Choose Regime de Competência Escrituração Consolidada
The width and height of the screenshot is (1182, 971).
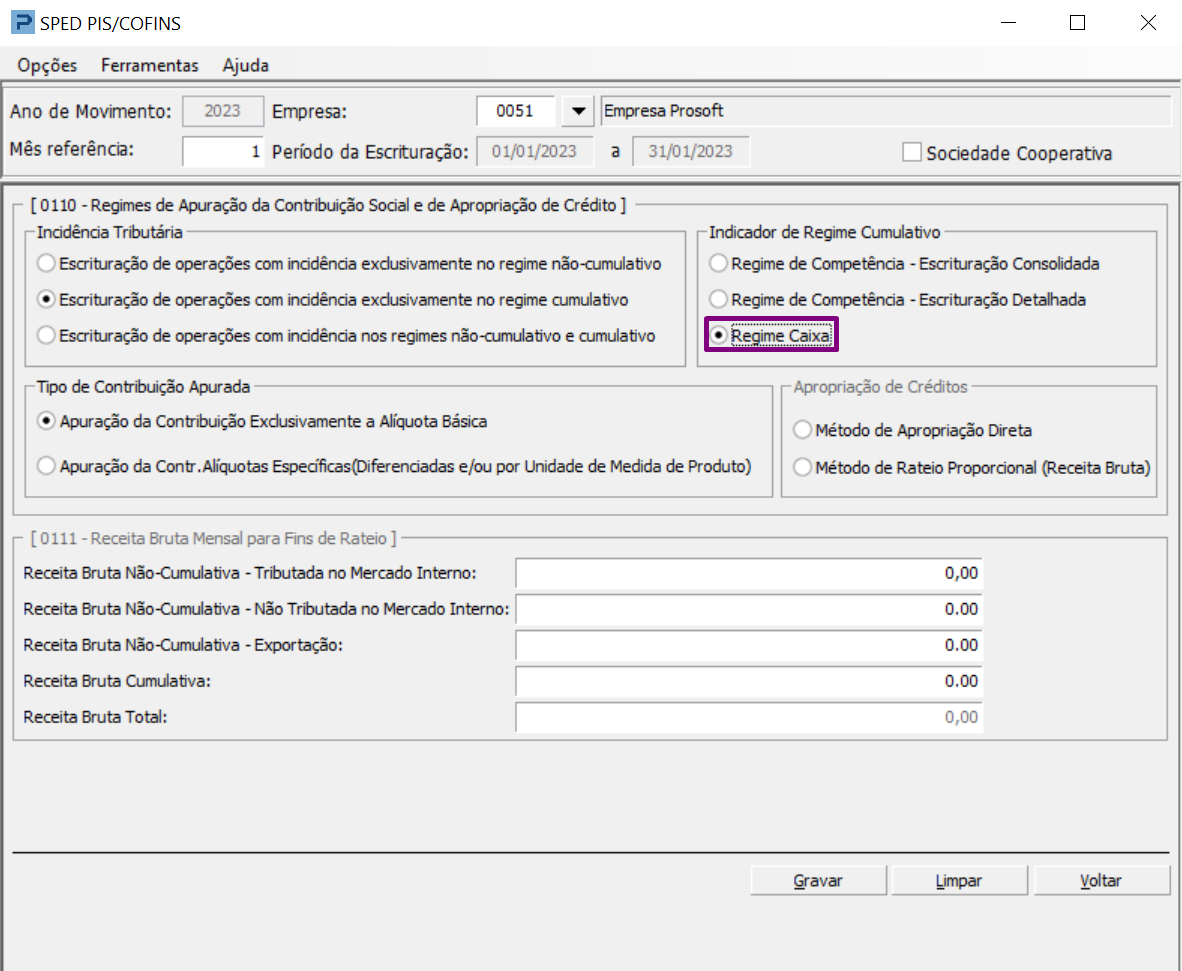718,264
